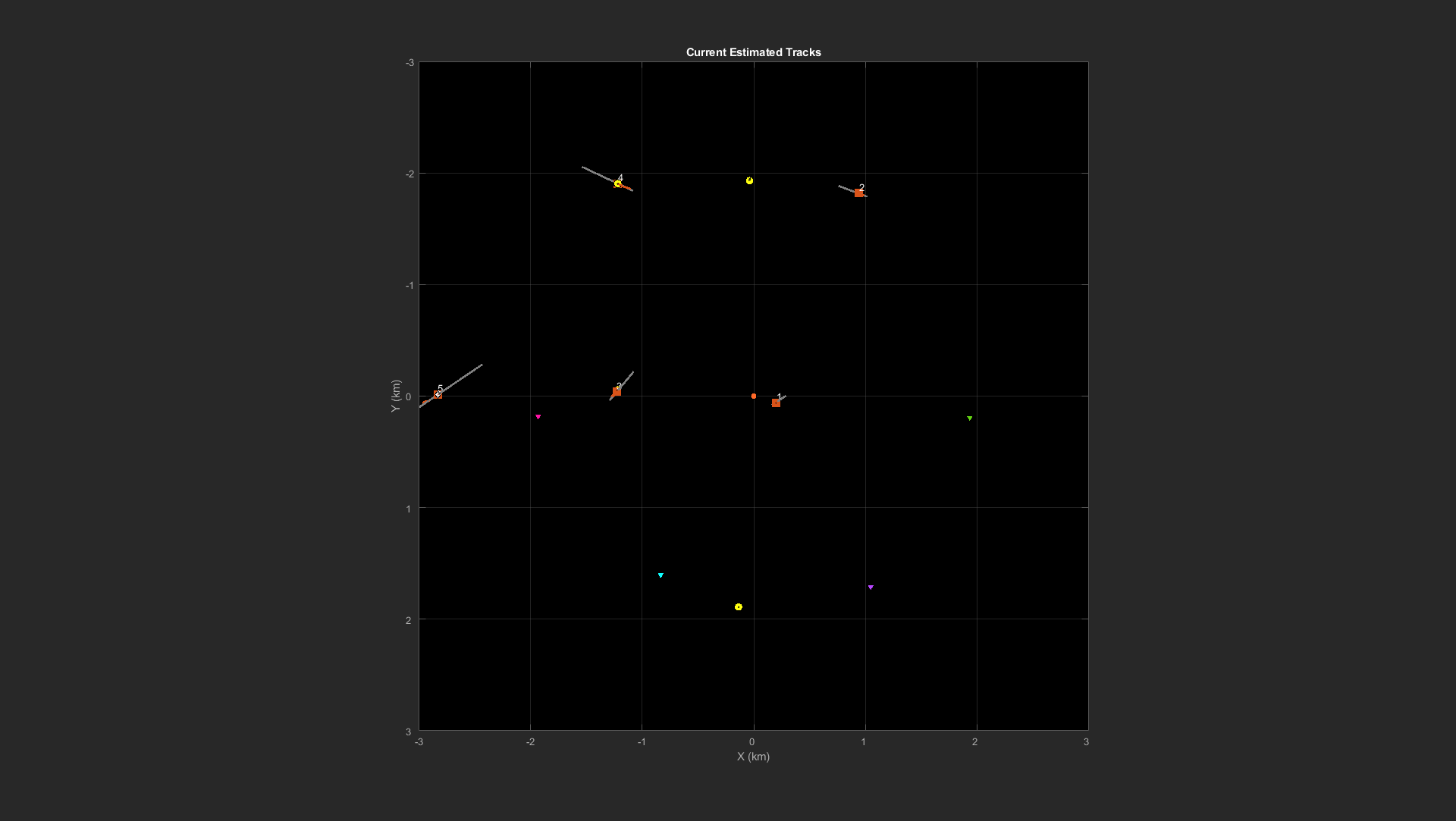Viewport: 1456px width, 821px height.
Task: Select the yellow circle at track 4
Action: [x=618, y=184]
